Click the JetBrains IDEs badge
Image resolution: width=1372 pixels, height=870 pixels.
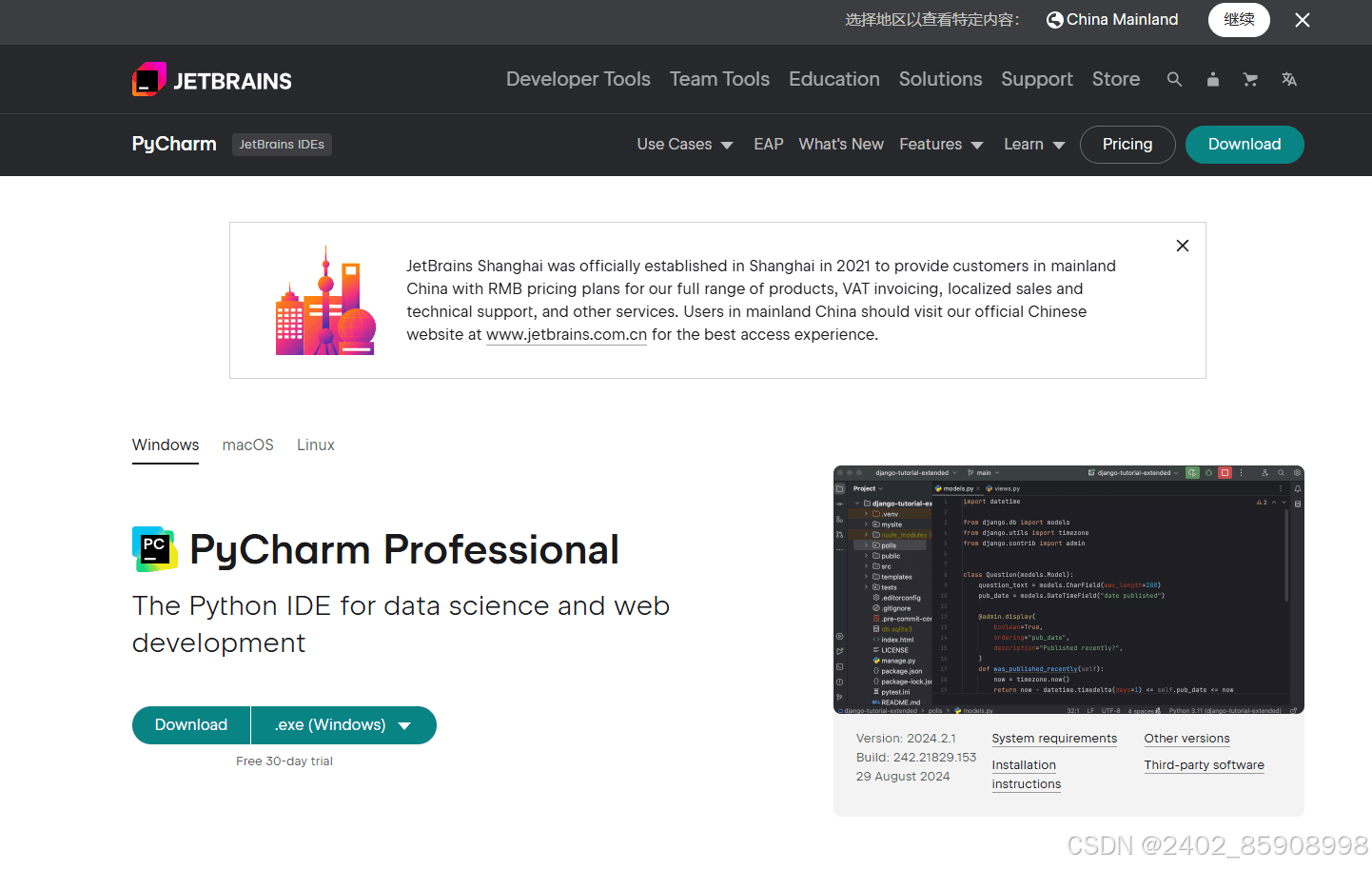(282, 145)
